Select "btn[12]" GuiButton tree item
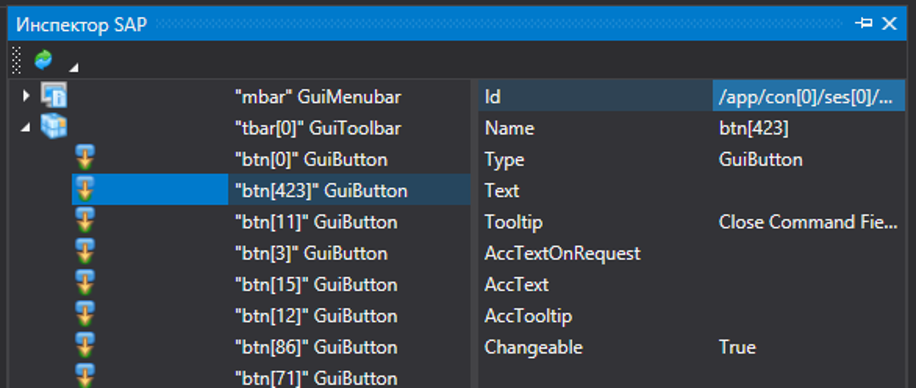Image resolution: width=916 pixels, height=388 pixels. tap(316, 316)
